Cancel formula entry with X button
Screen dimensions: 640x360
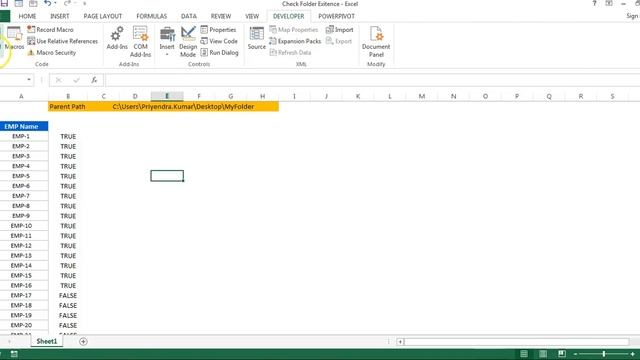[x=58, y=80]
